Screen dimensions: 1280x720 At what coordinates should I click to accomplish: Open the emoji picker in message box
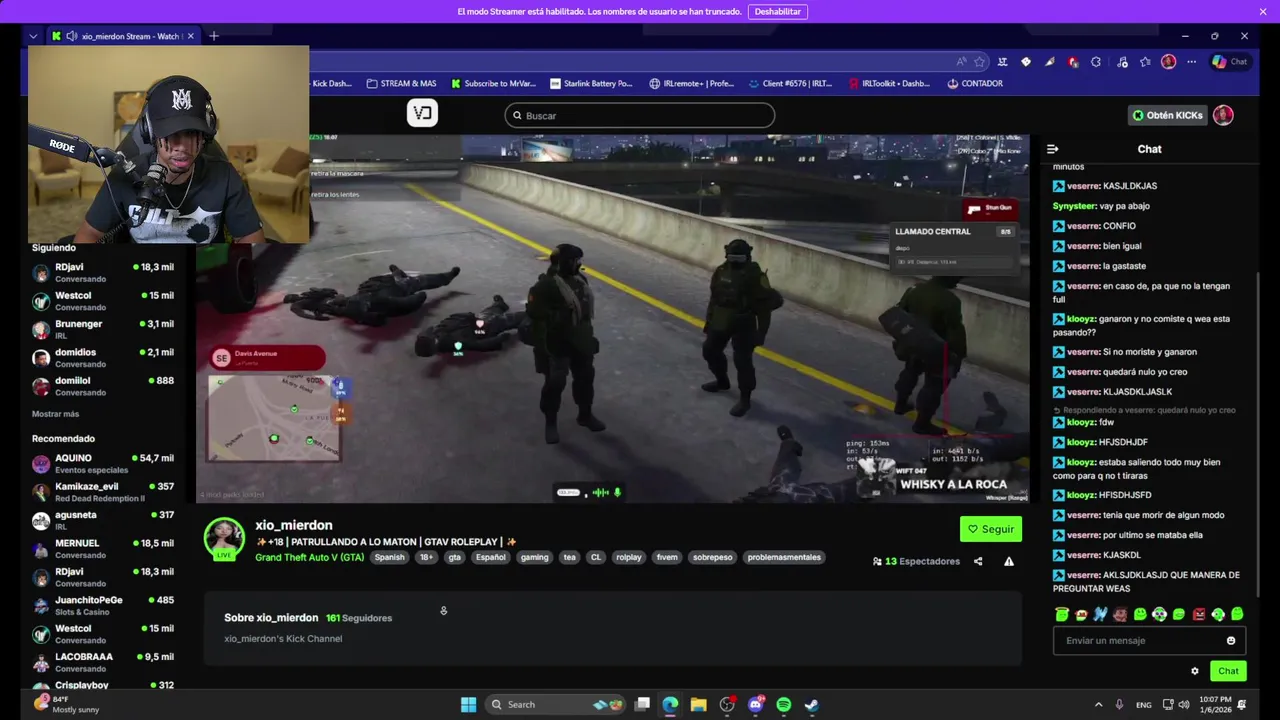(x=1231, y=641)
